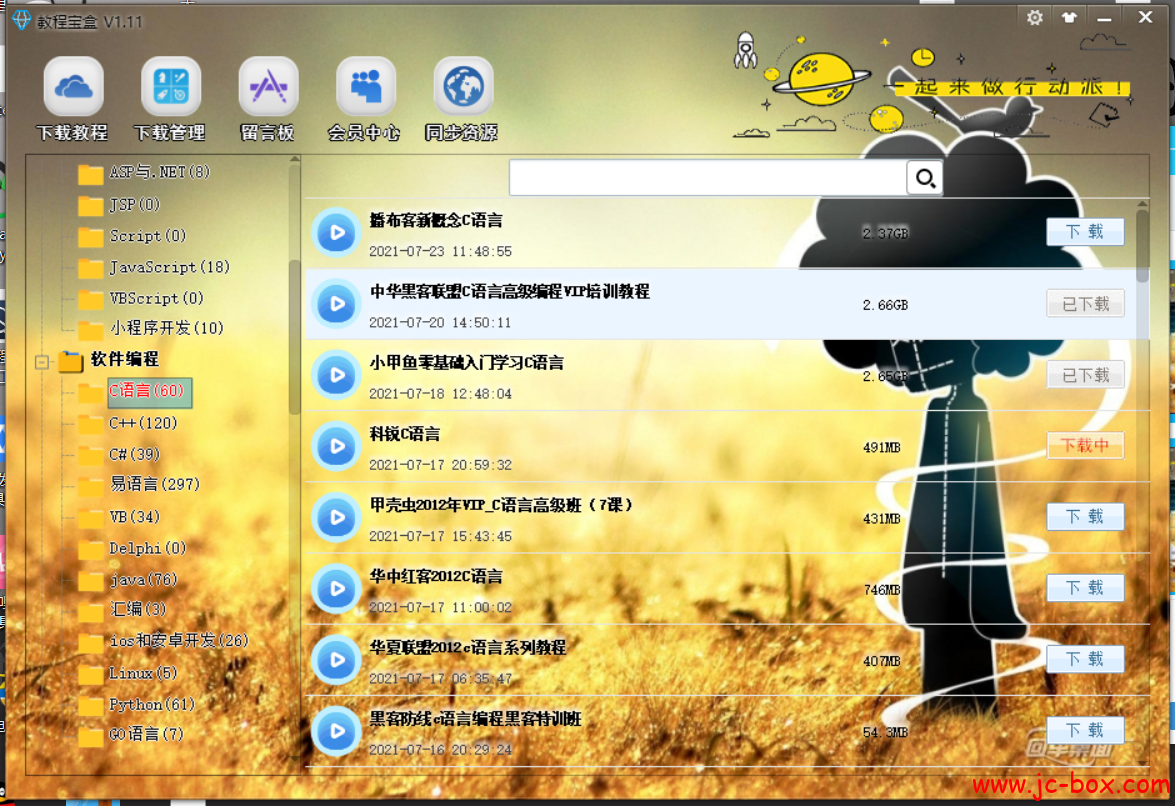Viewport: 1175px width, 806px height.
Task: Collapse the 软件编程 tree node
Action: (x=42, y=361)
